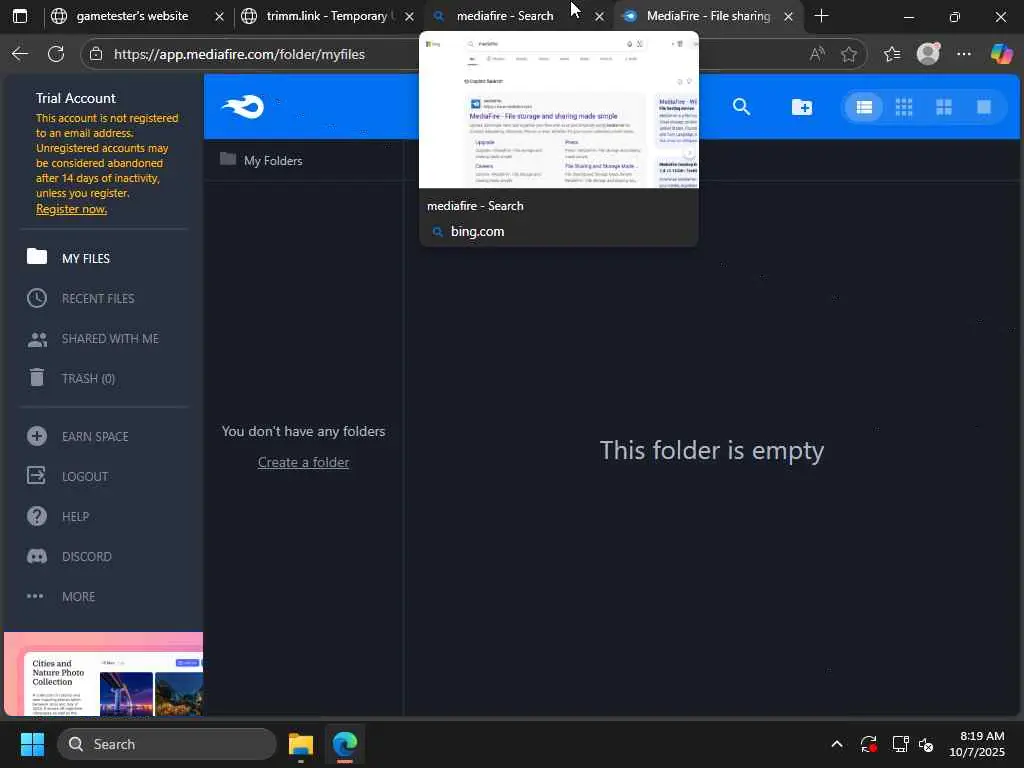Image resolution: width=1024 pixels, height=768 pixels.
Task: Click the MediaFire flame logo
Action: coord(242,106)
